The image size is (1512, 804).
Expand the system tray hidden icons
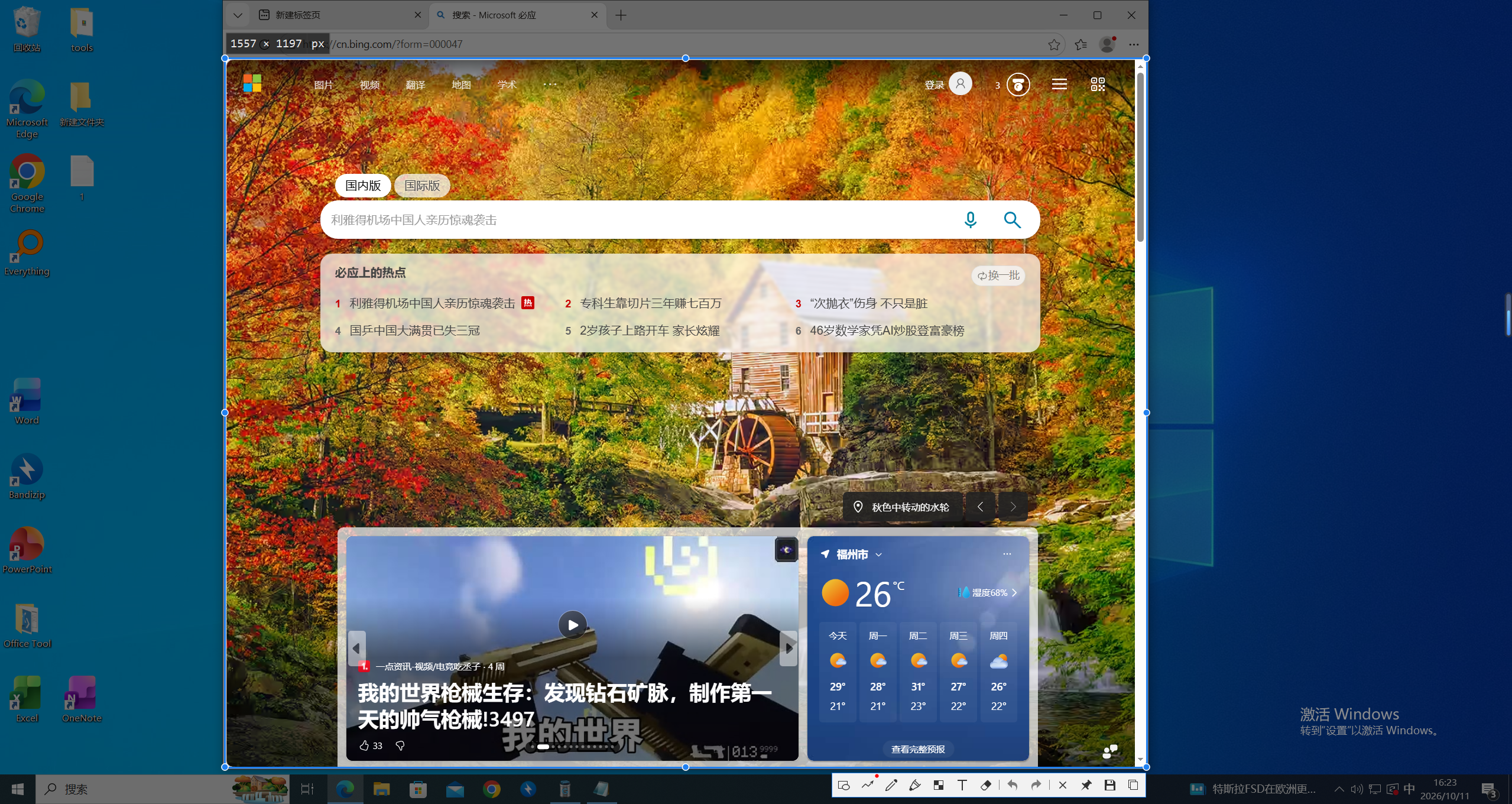(1339, 789)
